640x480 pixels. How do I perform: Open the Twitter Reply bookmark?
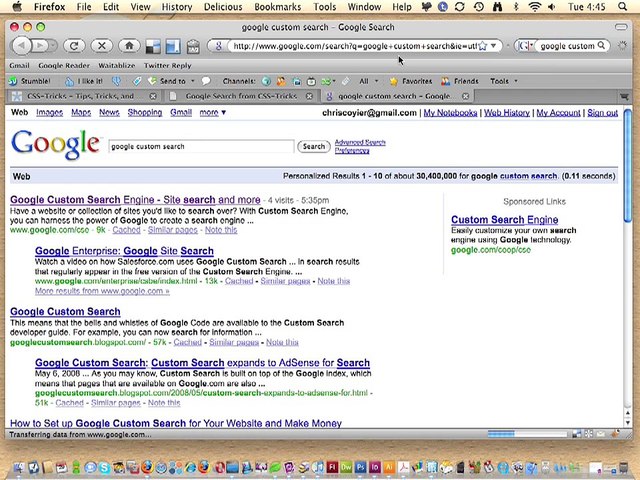click(x=167, y=65)
